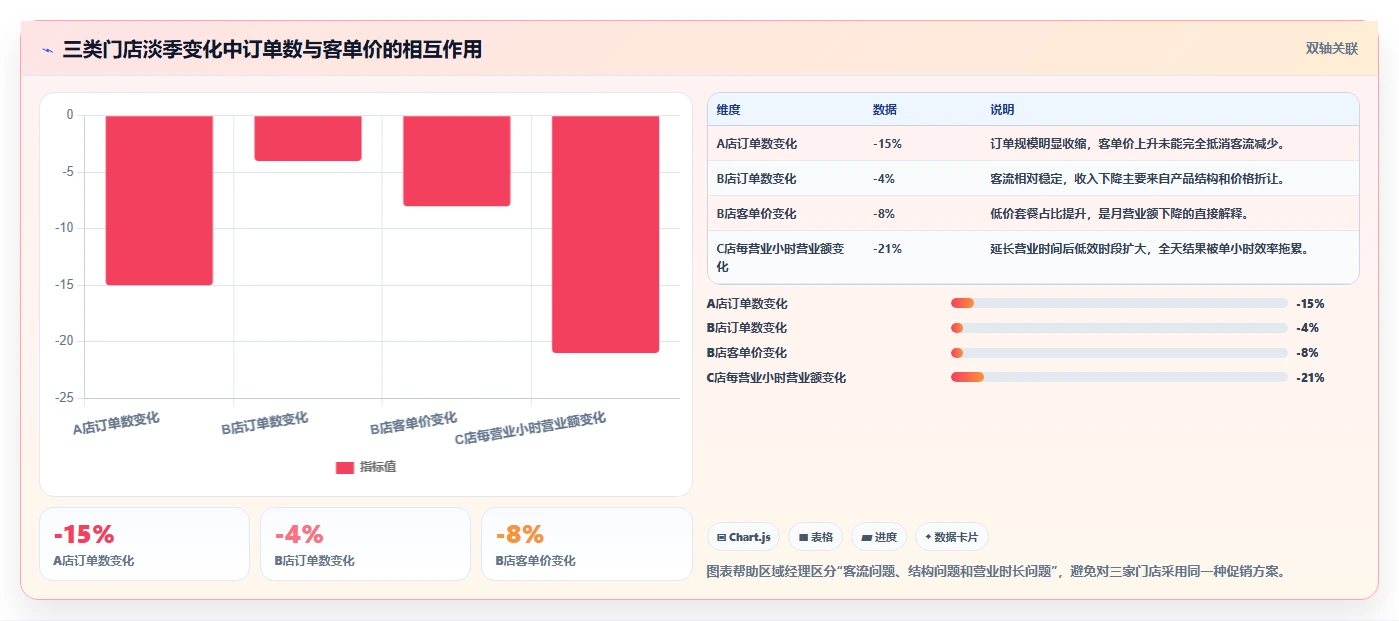The width and height of the screenshot is (1399, 621).
Task: Open the -4% B店订单数变化 data card
Action: (365, 544)
